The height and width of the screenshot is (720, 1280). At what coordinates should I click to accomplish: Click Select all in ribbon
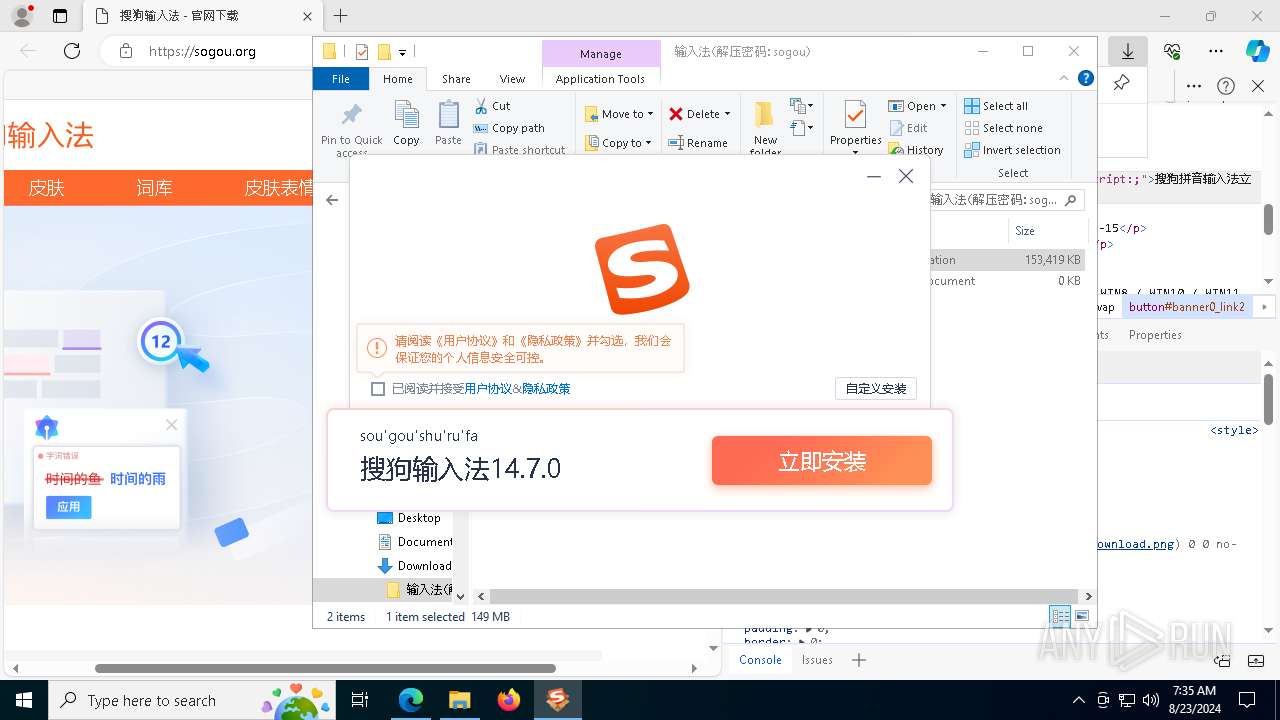(996, 106)
